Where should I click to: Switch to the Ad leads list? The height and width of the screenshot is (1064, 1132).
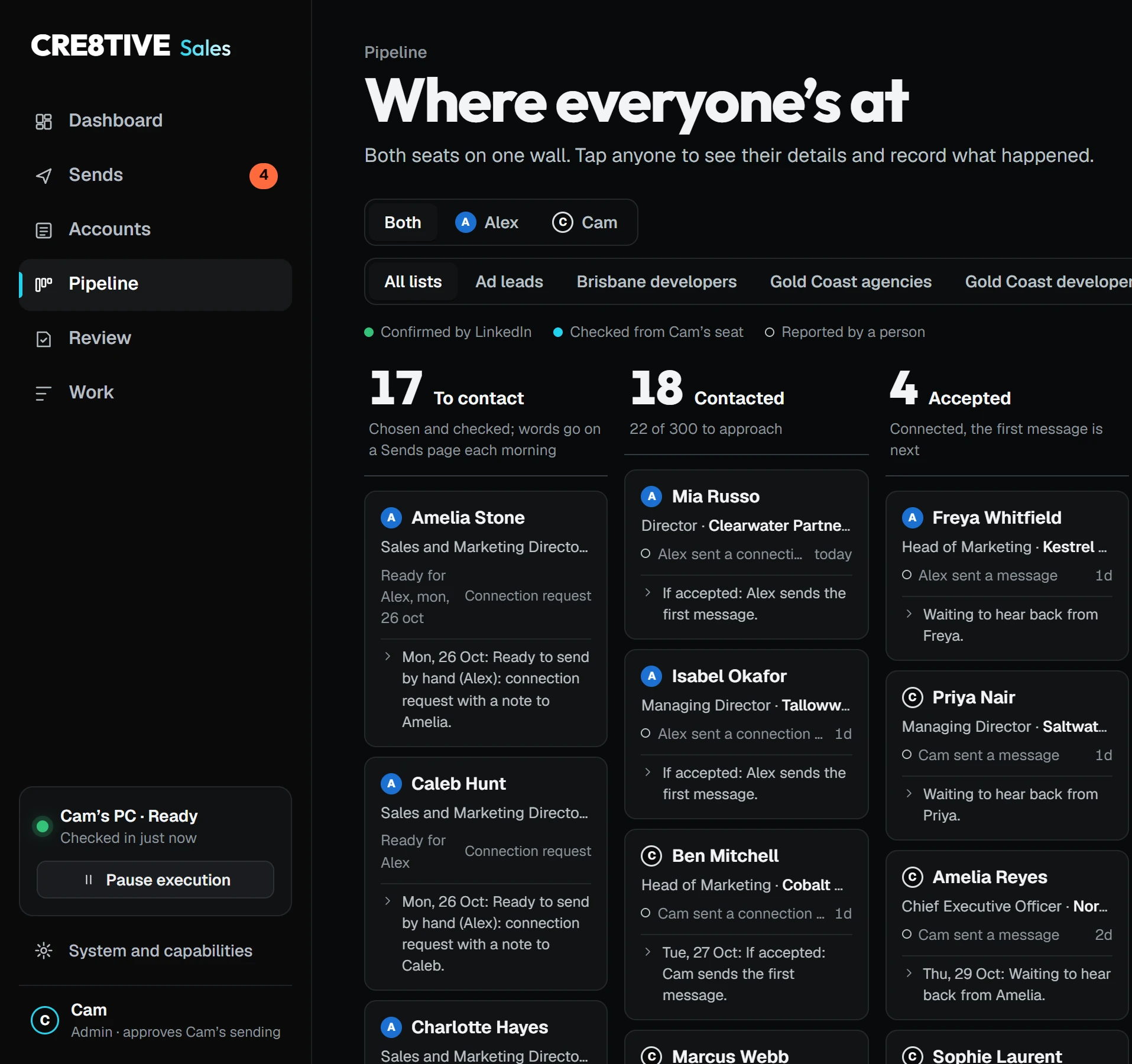pos(510,281)
